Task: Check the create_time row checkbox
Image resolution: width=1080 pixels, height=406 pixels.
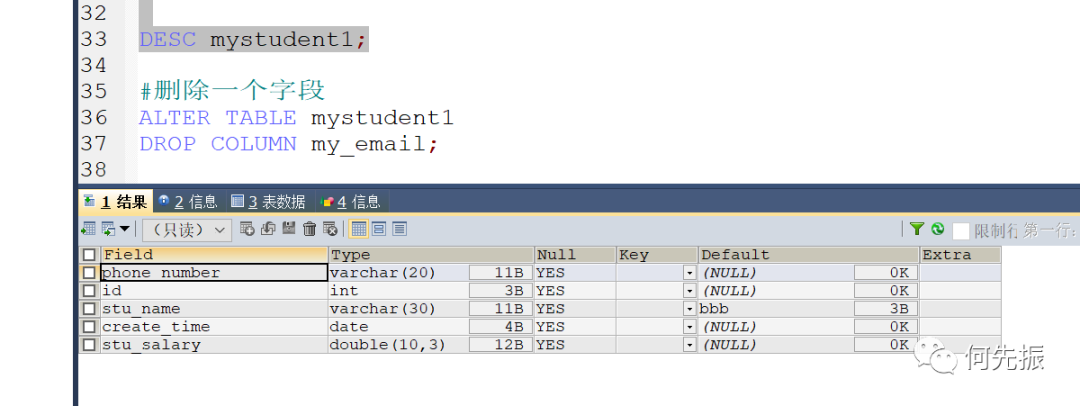Action: coord(89,327)
